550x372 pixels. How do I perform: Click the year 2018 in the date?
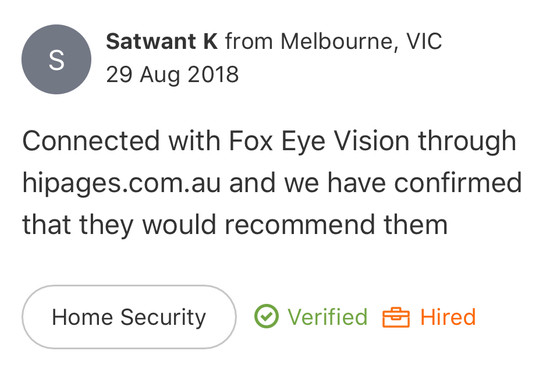pyautogui.click(x=213, y=74)
